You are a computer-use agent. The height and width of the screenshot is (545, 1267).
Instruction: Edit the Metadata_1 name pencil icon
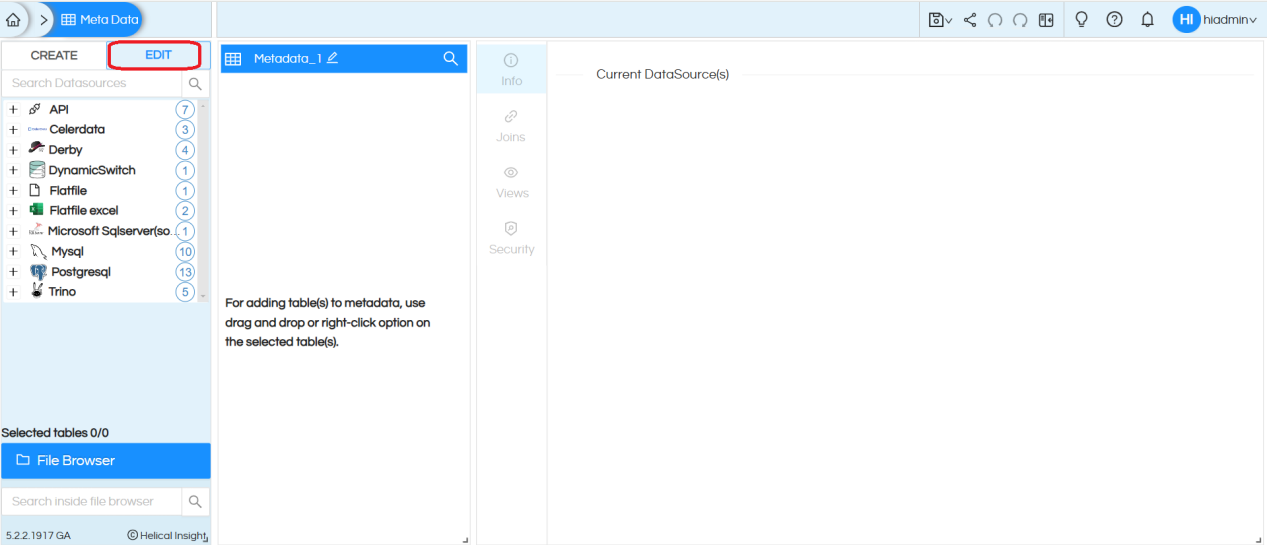[332, 58]
